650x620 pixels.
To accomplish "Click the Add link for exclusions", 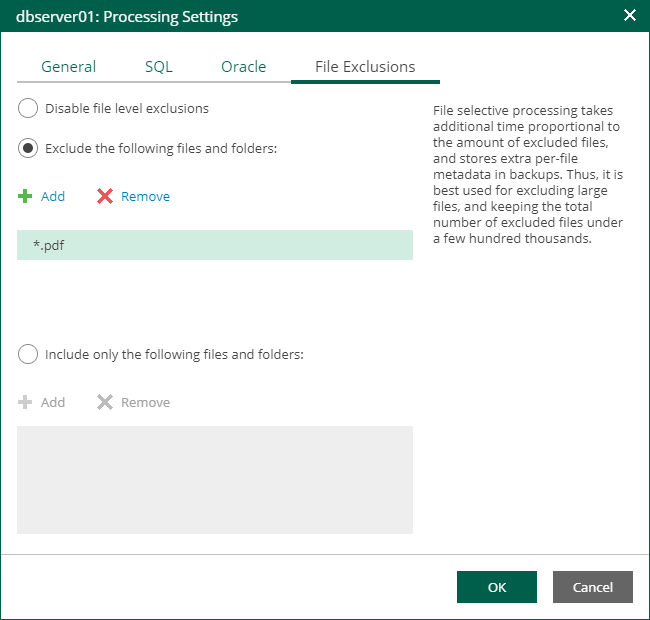I will tap(53, 197).
